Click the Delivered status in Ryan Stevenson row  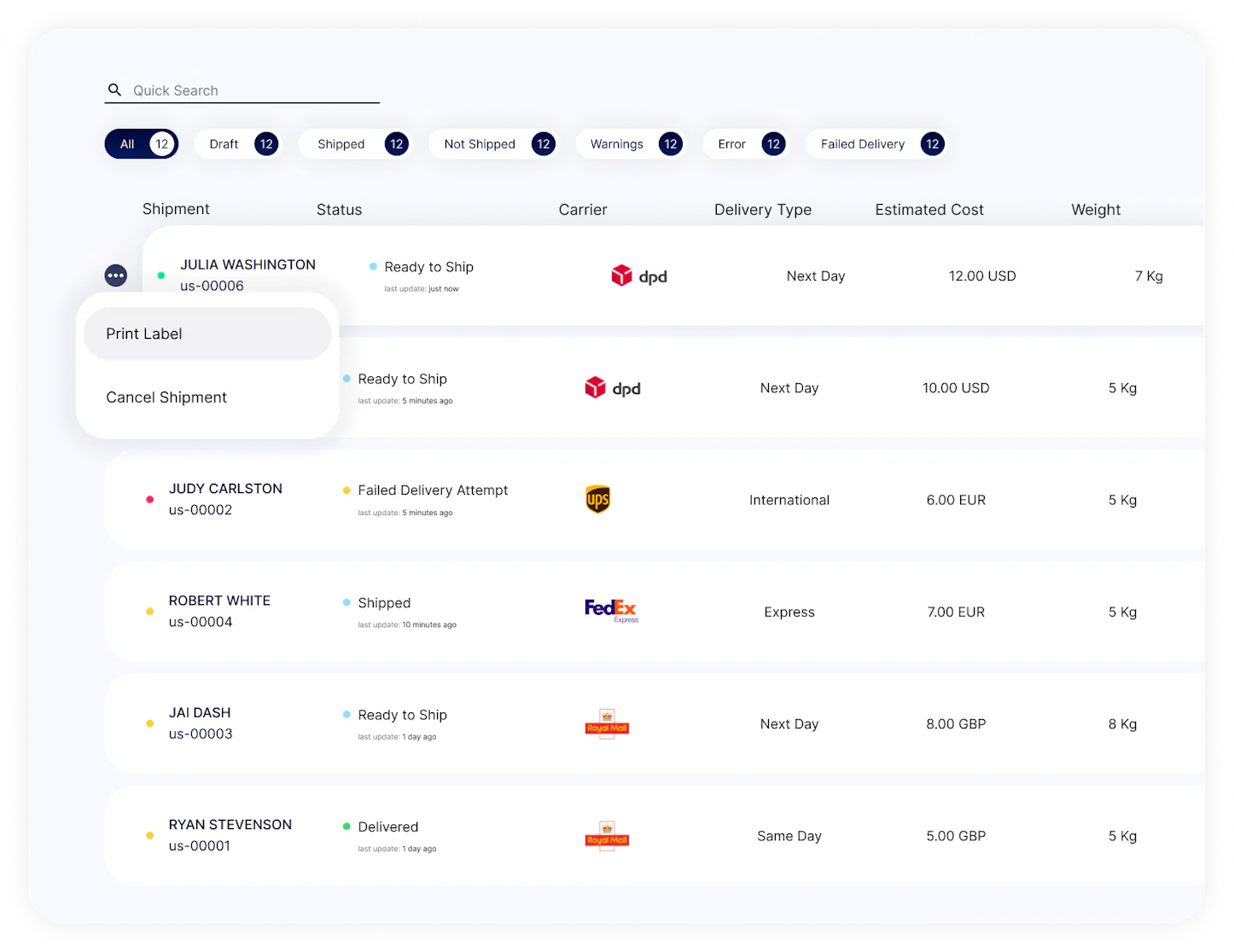tap(388, 827)
